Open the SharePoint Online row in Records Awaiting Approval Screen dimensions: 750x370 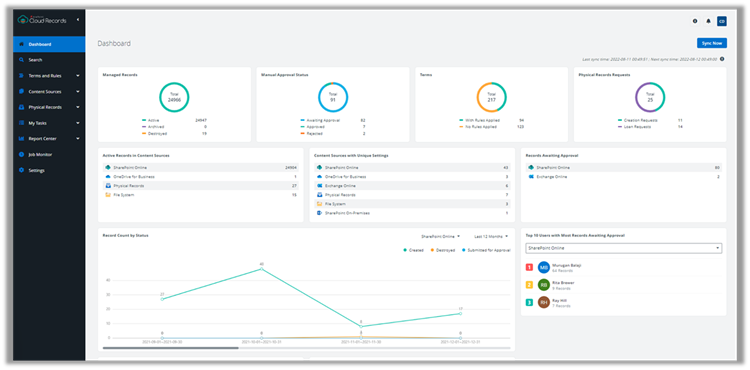coord(624,168)
